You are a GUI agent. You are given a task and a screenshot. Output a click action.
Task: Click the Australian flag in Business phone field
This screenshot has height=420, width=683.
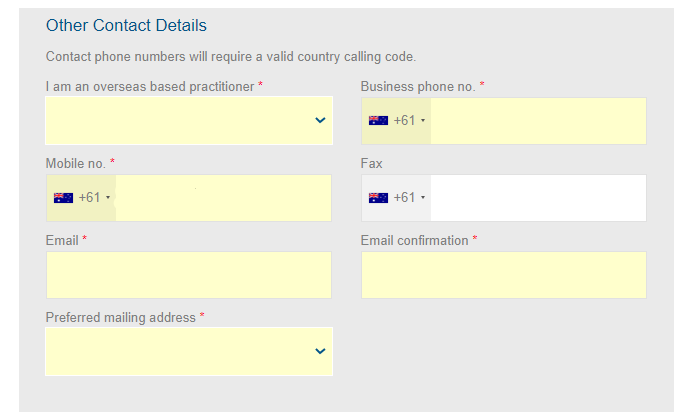tap(378, 120)
